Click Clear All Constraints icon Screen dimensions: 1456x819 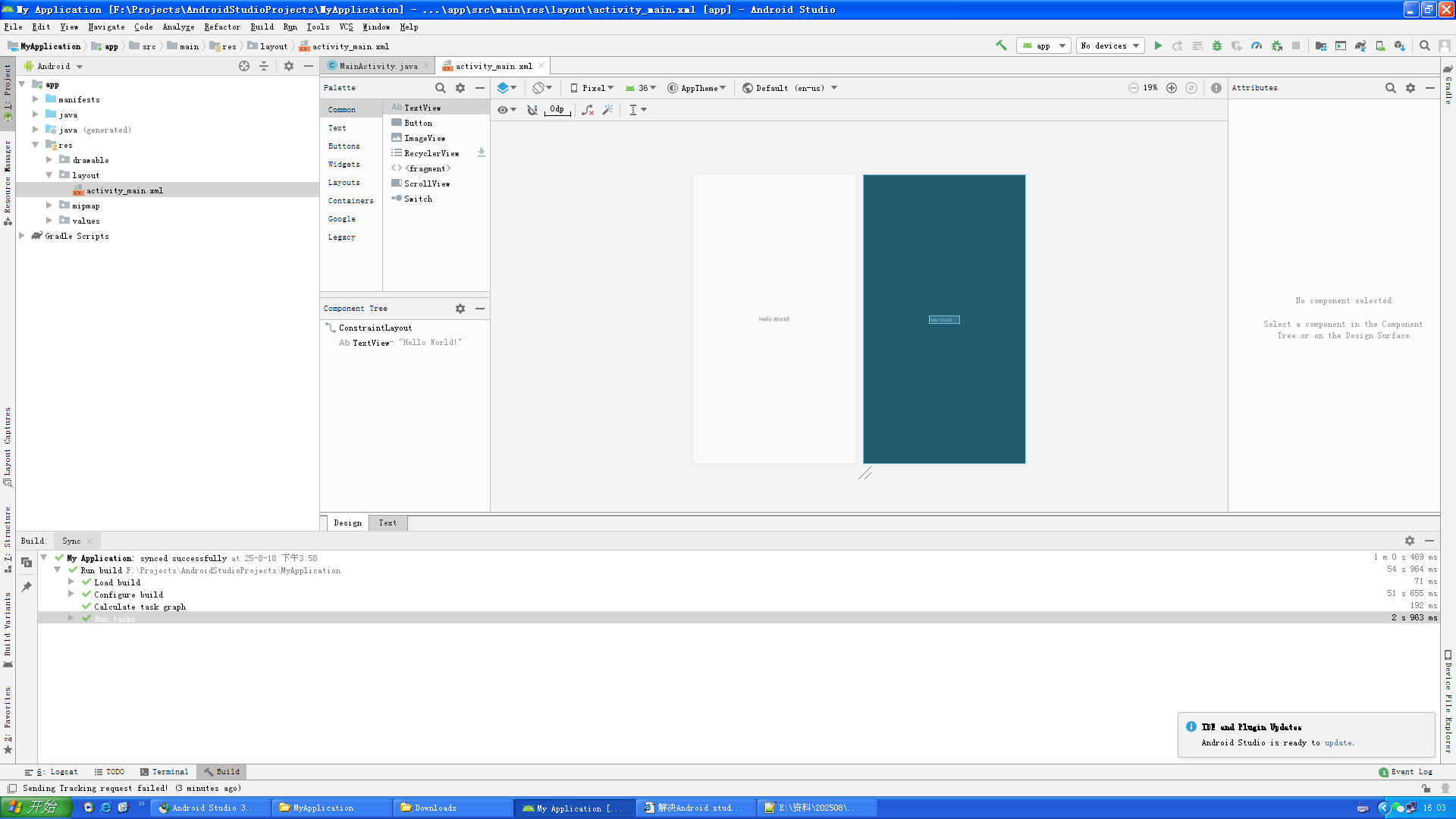(x=588, y=110)
